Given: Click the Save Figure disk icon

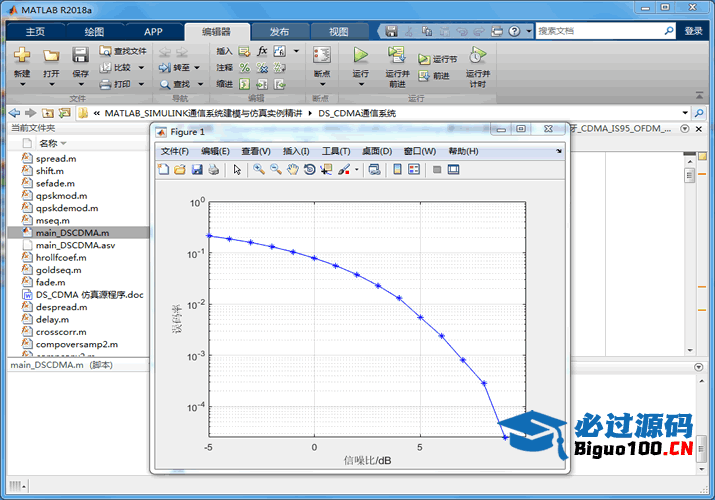Looking at the screenshot, I should click(197, 170).
